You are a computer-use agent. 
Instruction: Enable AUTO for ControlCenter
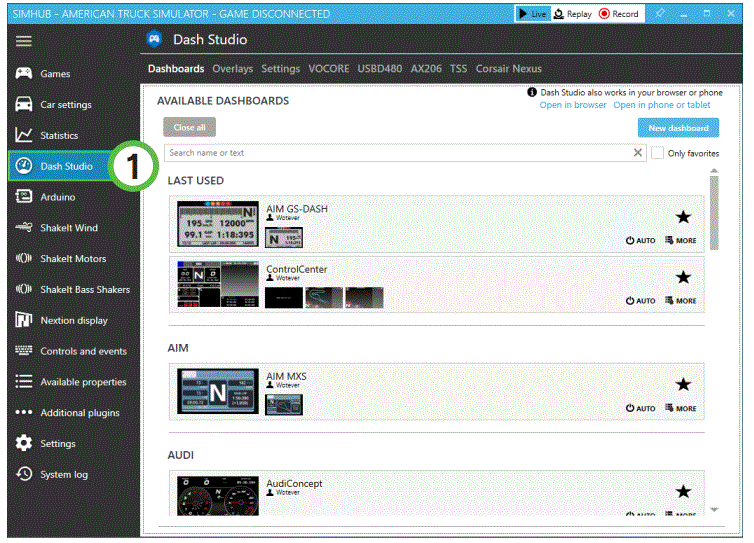(x=640, y=301)
